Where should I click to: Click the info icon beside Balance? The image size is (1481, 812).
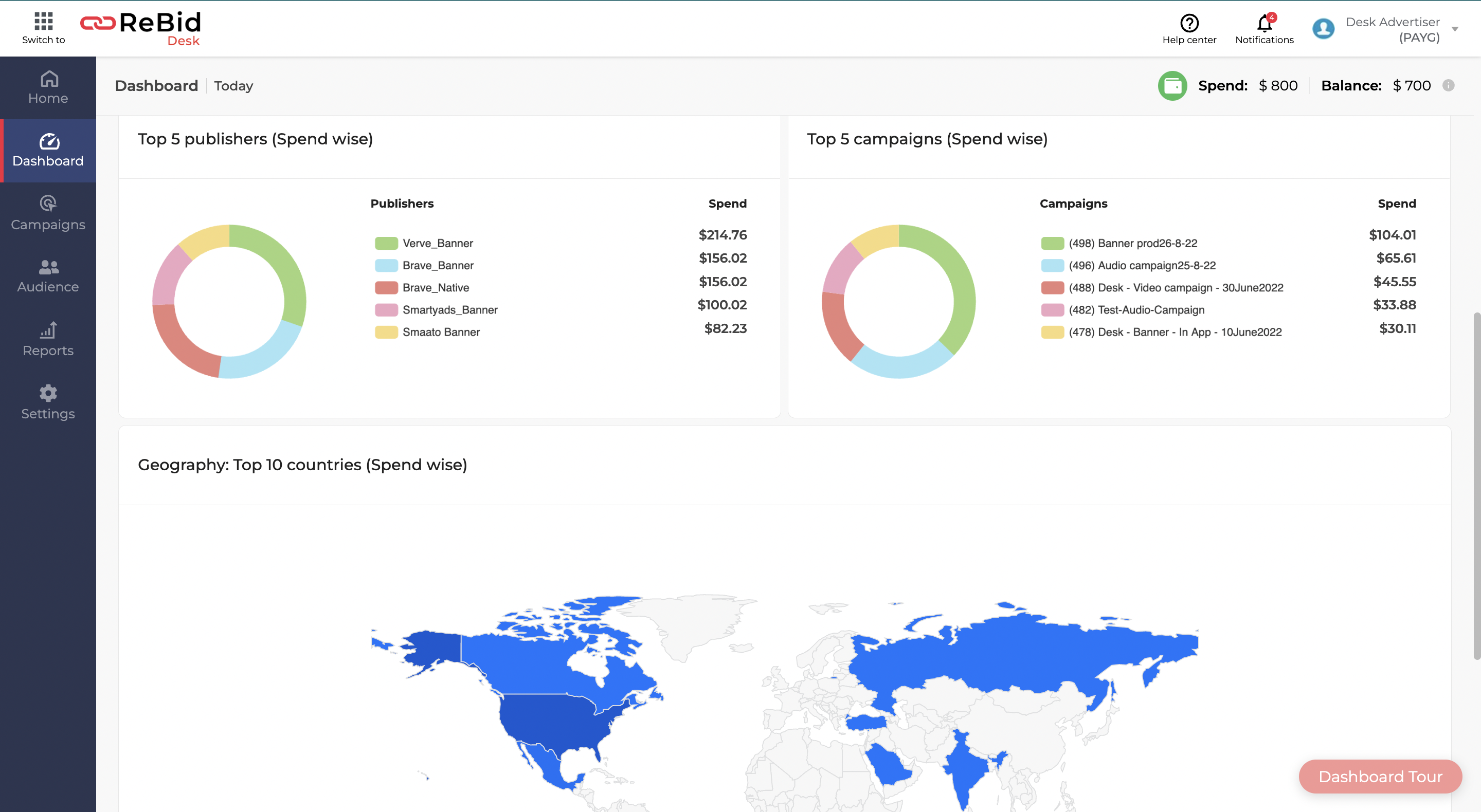tap(1449, 86)
